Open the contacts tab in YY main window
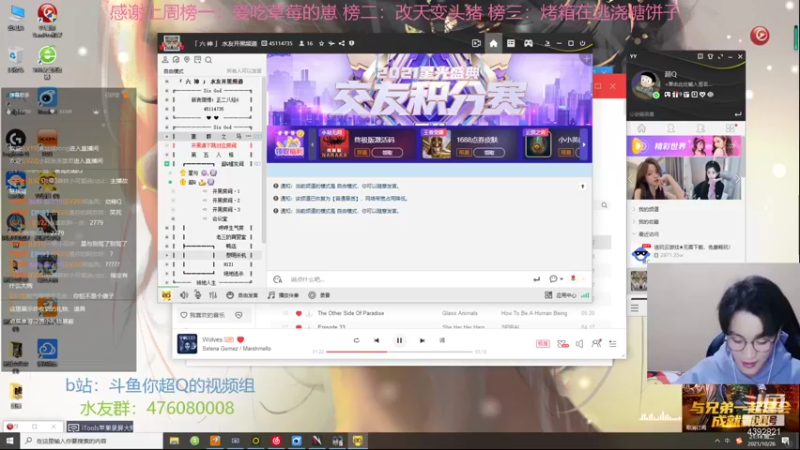 [x=671, y=129]
